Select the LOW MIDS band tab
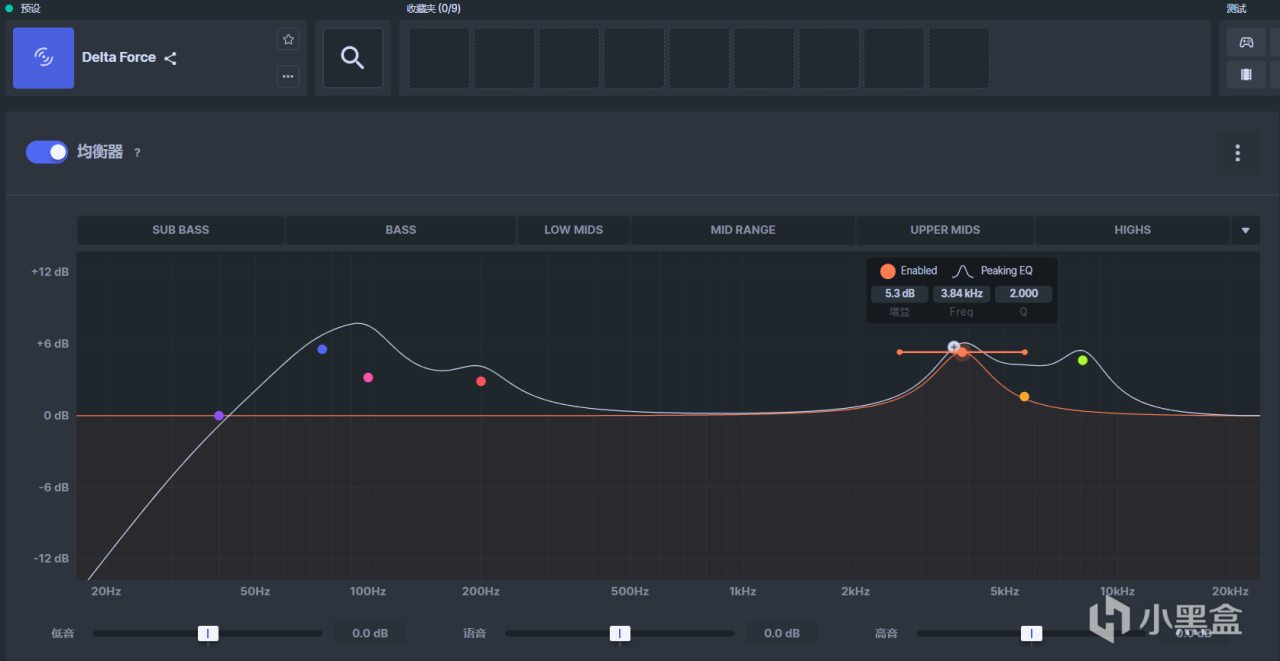 pos(573,230)
